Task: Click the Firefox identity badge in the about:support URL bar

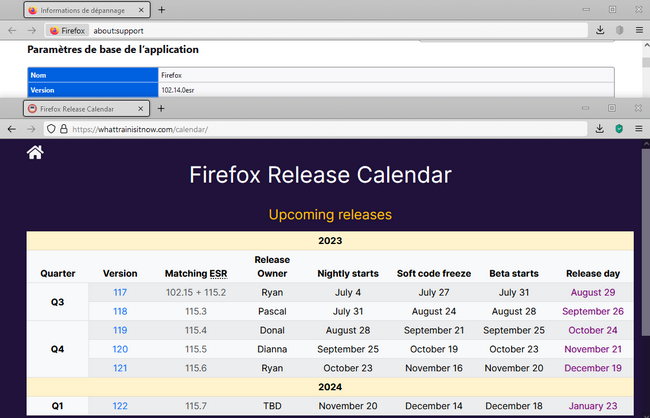Action: (67, 30)
